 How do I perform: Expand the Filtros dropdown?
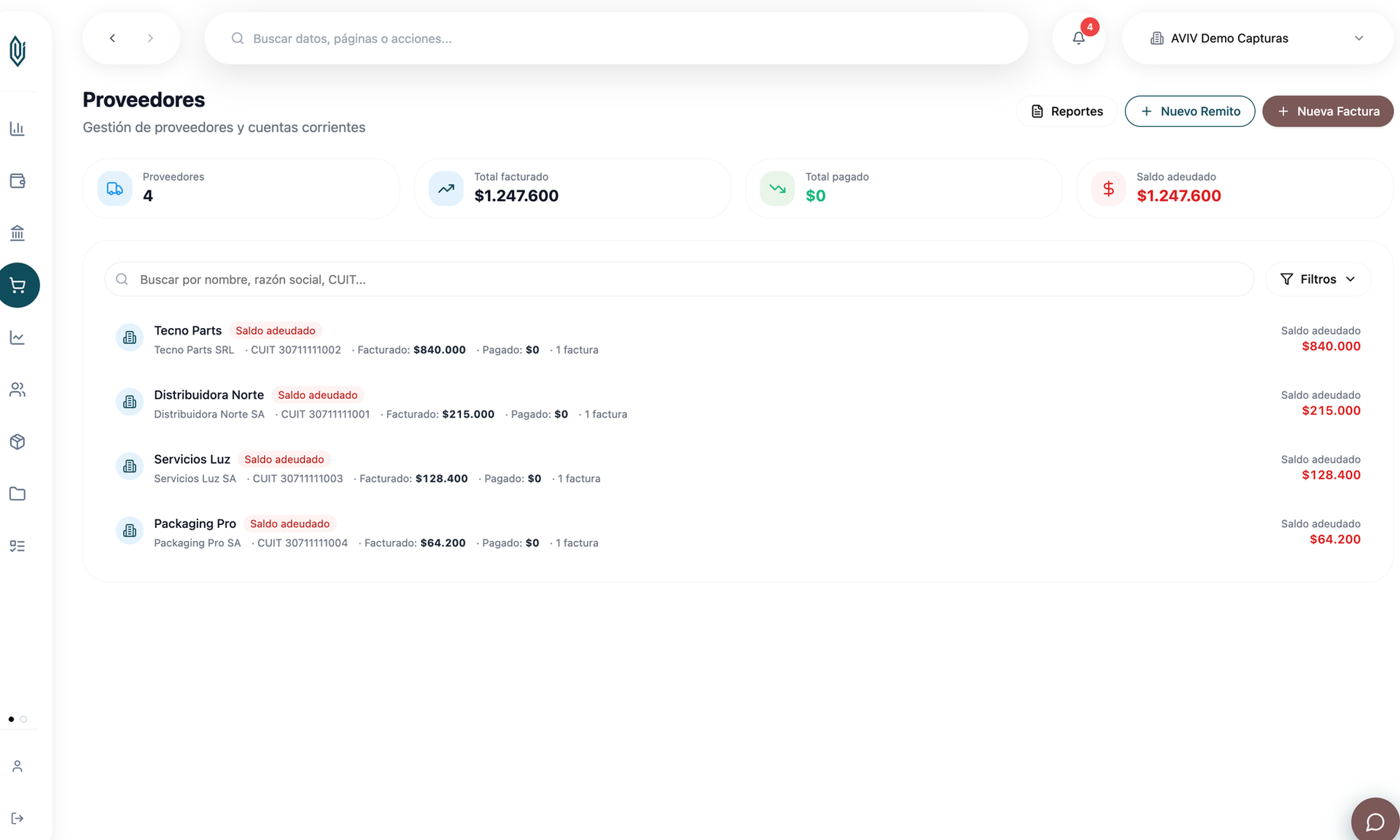pos(1318,279)
